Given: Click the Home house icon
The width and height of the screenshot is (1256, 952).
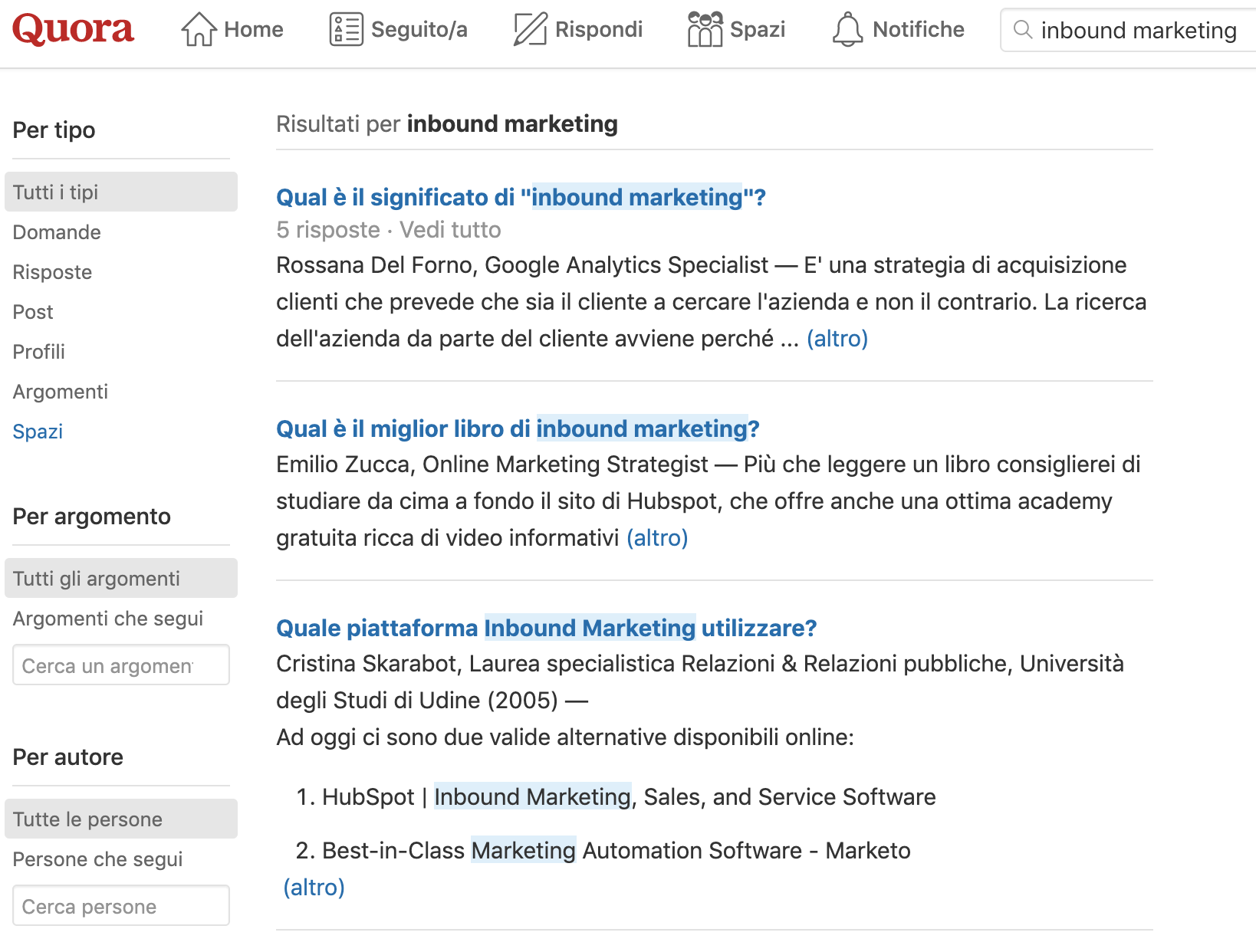Looking at the screenshot, I should [x=199, y=29].
